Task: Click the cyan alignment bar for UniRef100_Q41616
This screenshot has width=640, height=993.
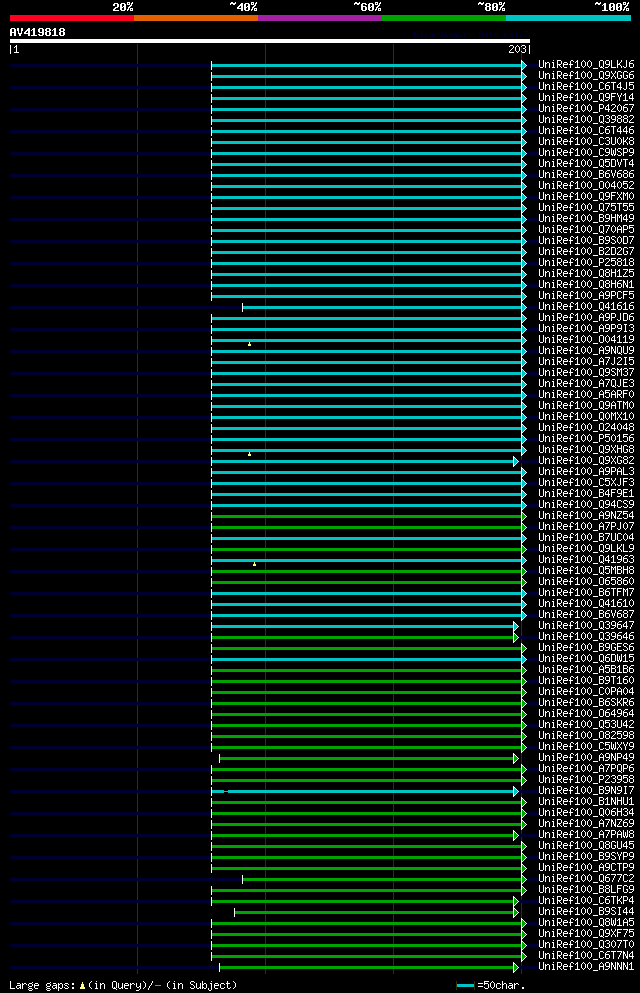Action: click(384, 307)
